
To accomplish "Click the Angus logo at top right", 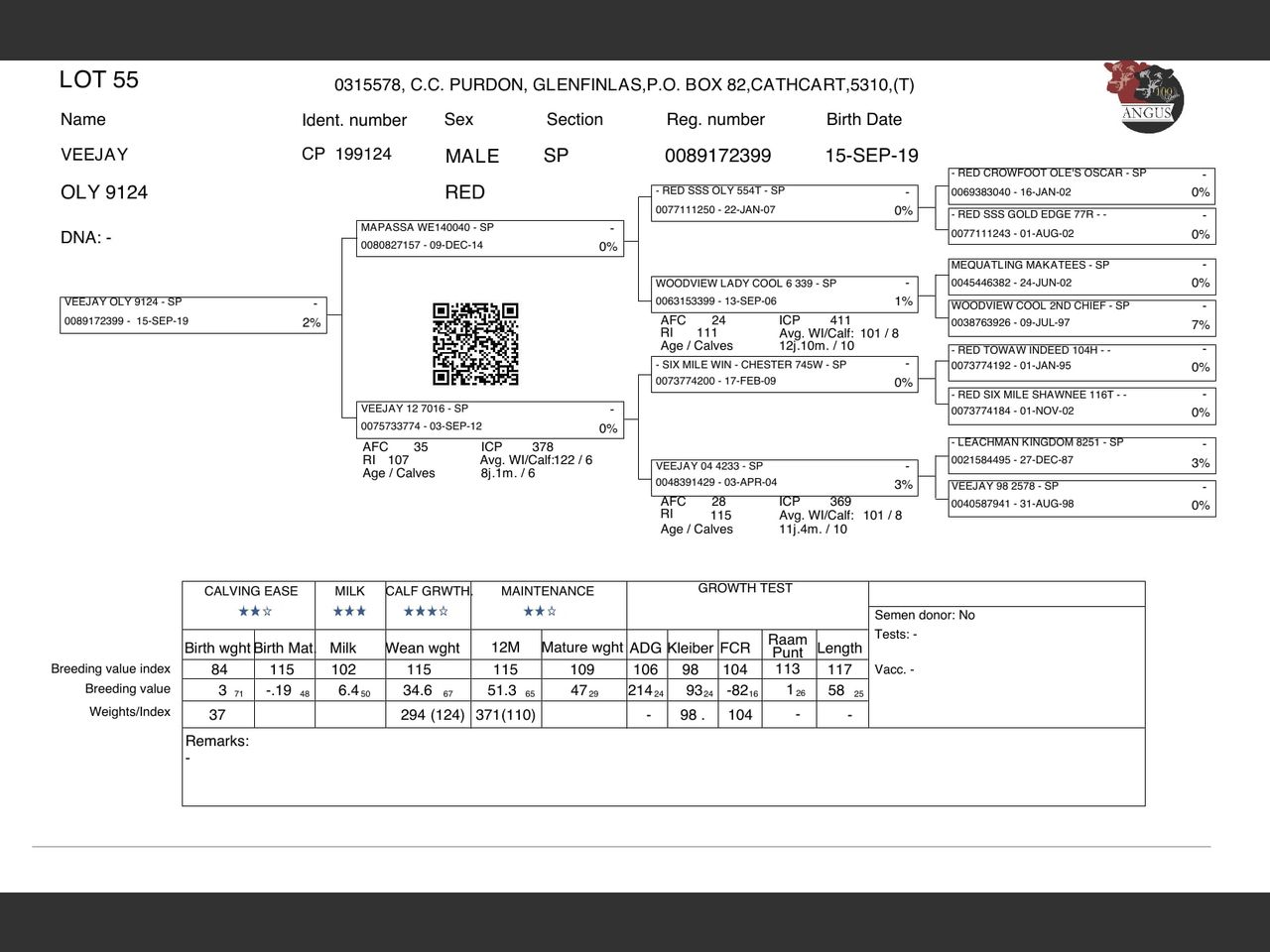I will (x=1143, y=96).
